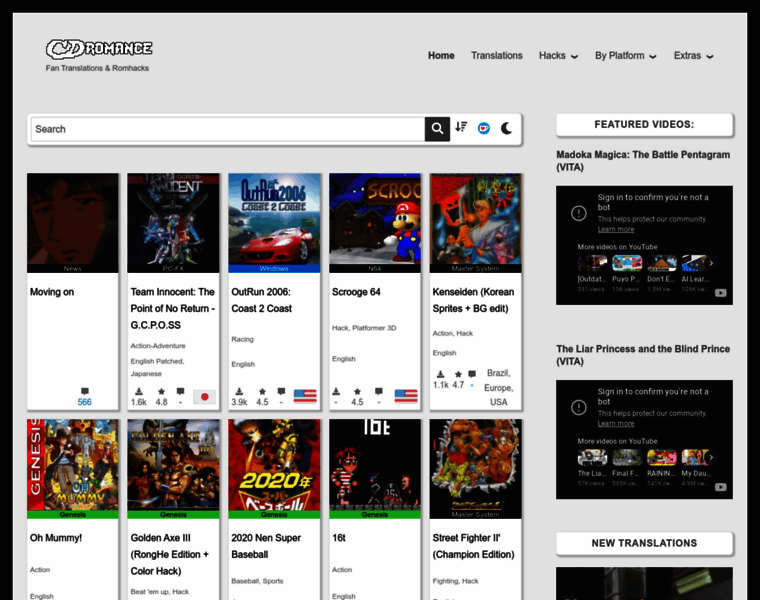Click the blue heart chat icon
Viewport: 760px width, 600px height.
coord(483,128)
